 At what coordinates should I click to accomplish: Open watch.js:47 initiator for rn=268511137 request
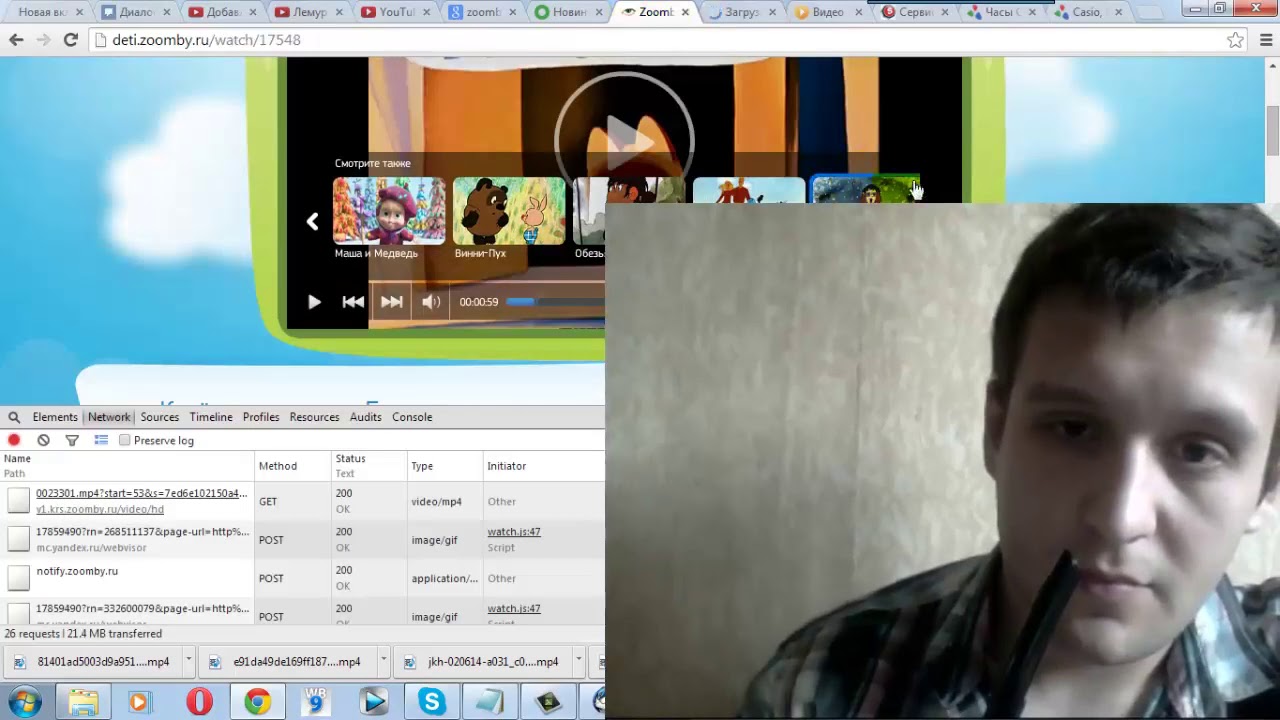click(514, 532)
